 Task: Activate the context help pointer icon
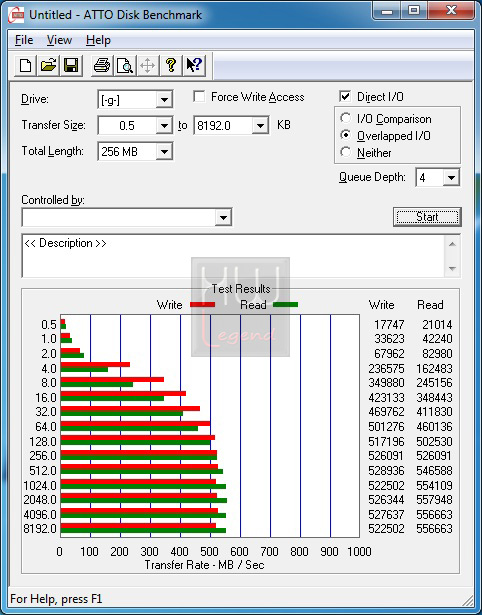pyautogui.click(x=194, y=65)
